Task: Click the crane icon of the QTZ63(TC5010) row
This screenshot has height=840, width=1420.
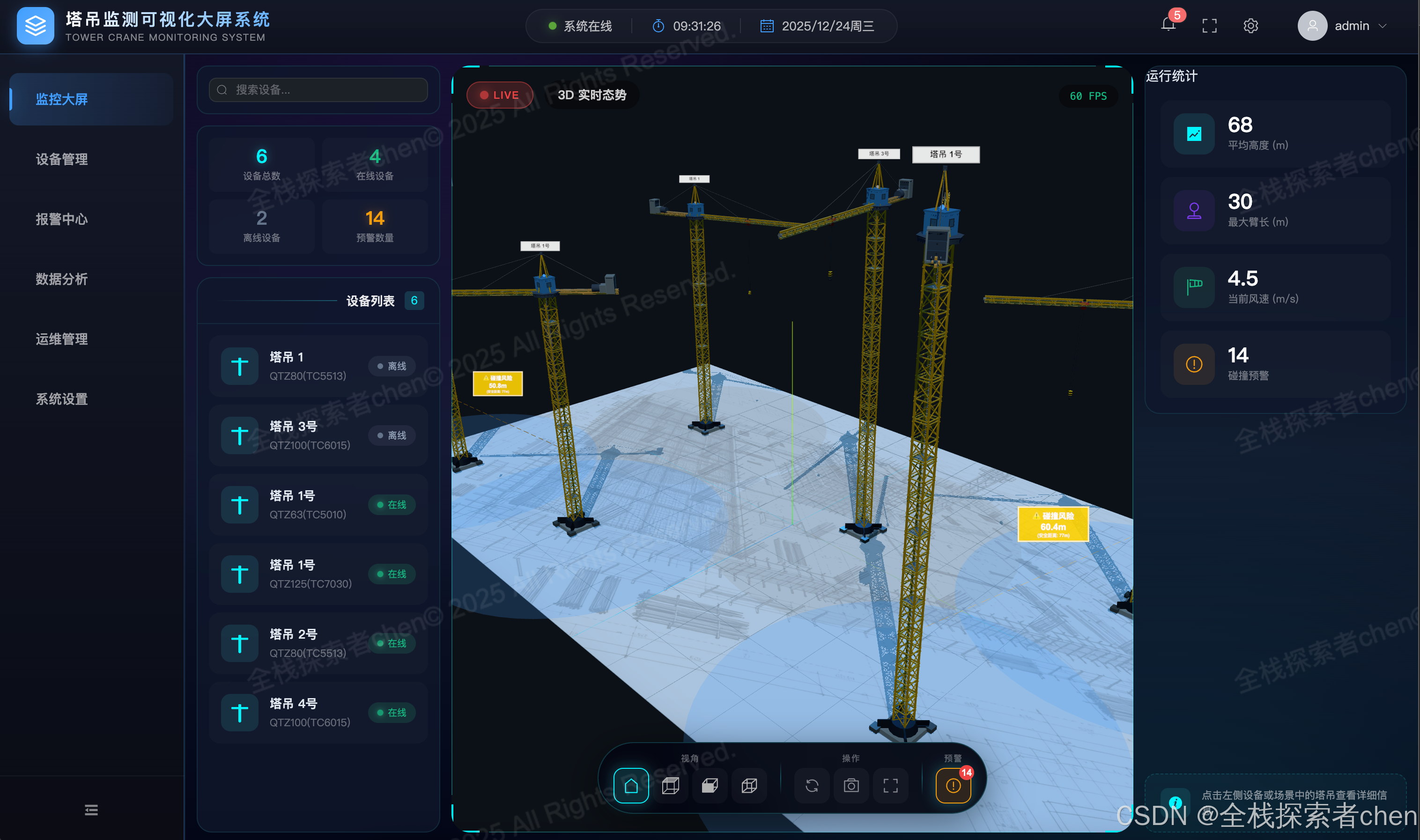Action: (x=239, y=505)
